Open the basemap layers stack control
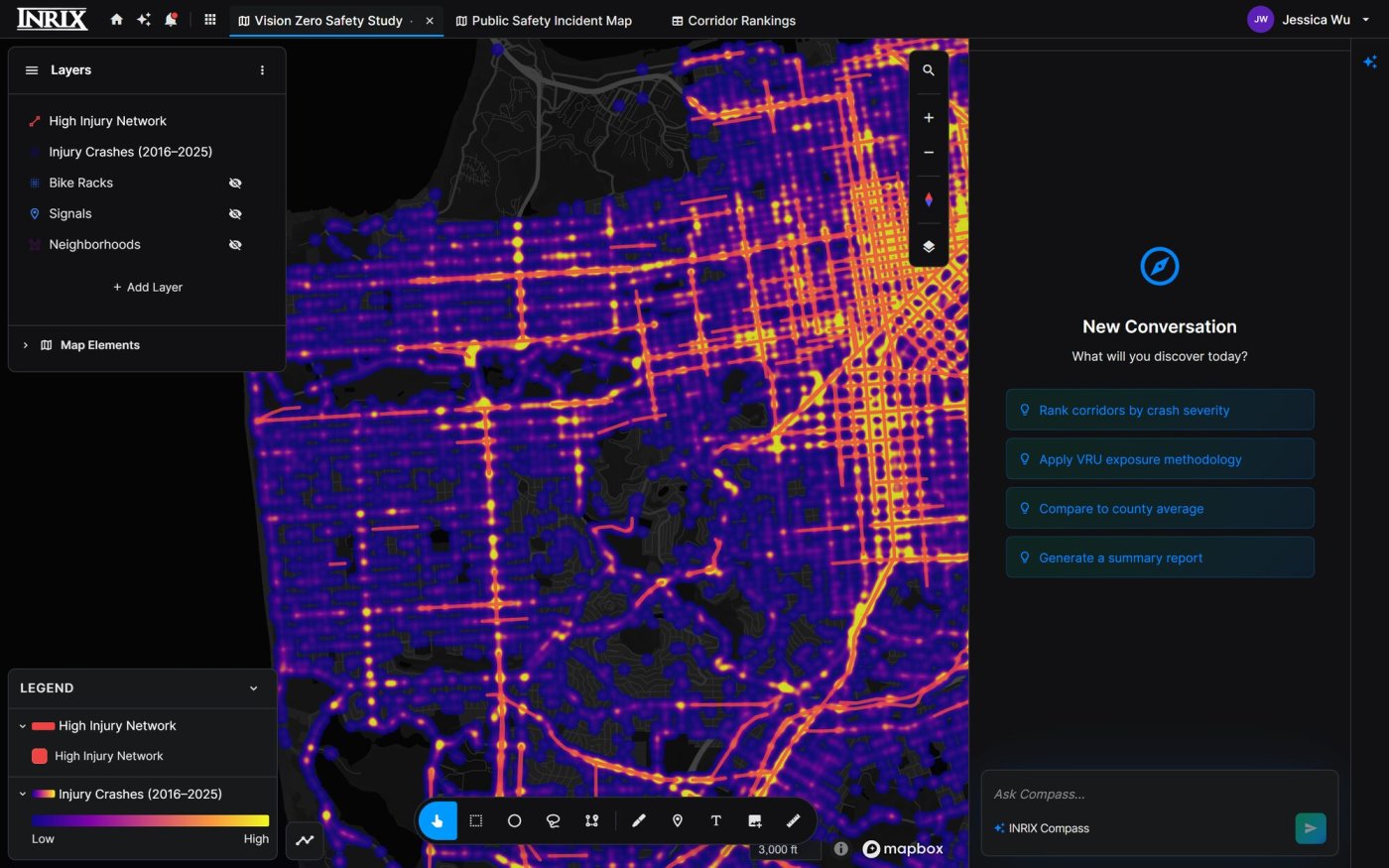1389x868 pixels. [x=929, y=247]
